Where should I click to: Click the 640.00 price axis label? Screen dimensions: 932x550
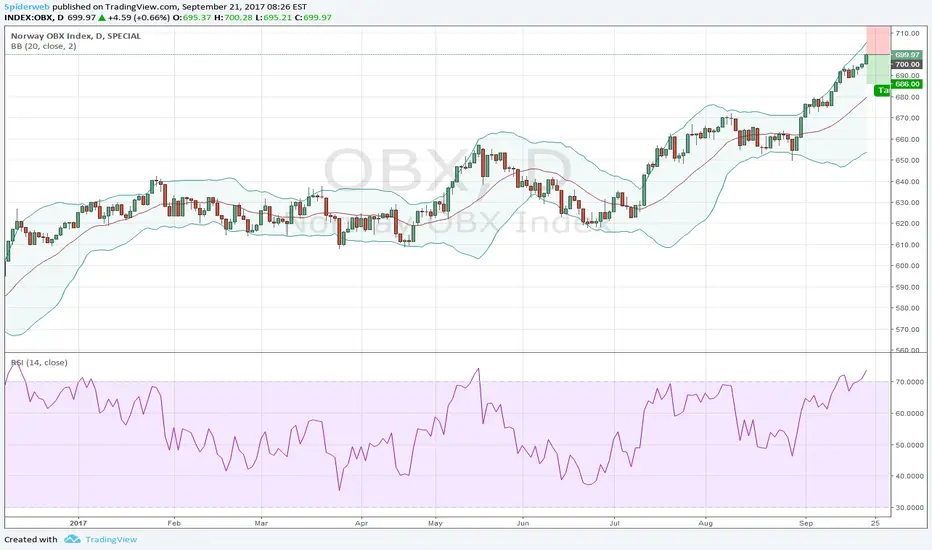(x=908, y=181)
